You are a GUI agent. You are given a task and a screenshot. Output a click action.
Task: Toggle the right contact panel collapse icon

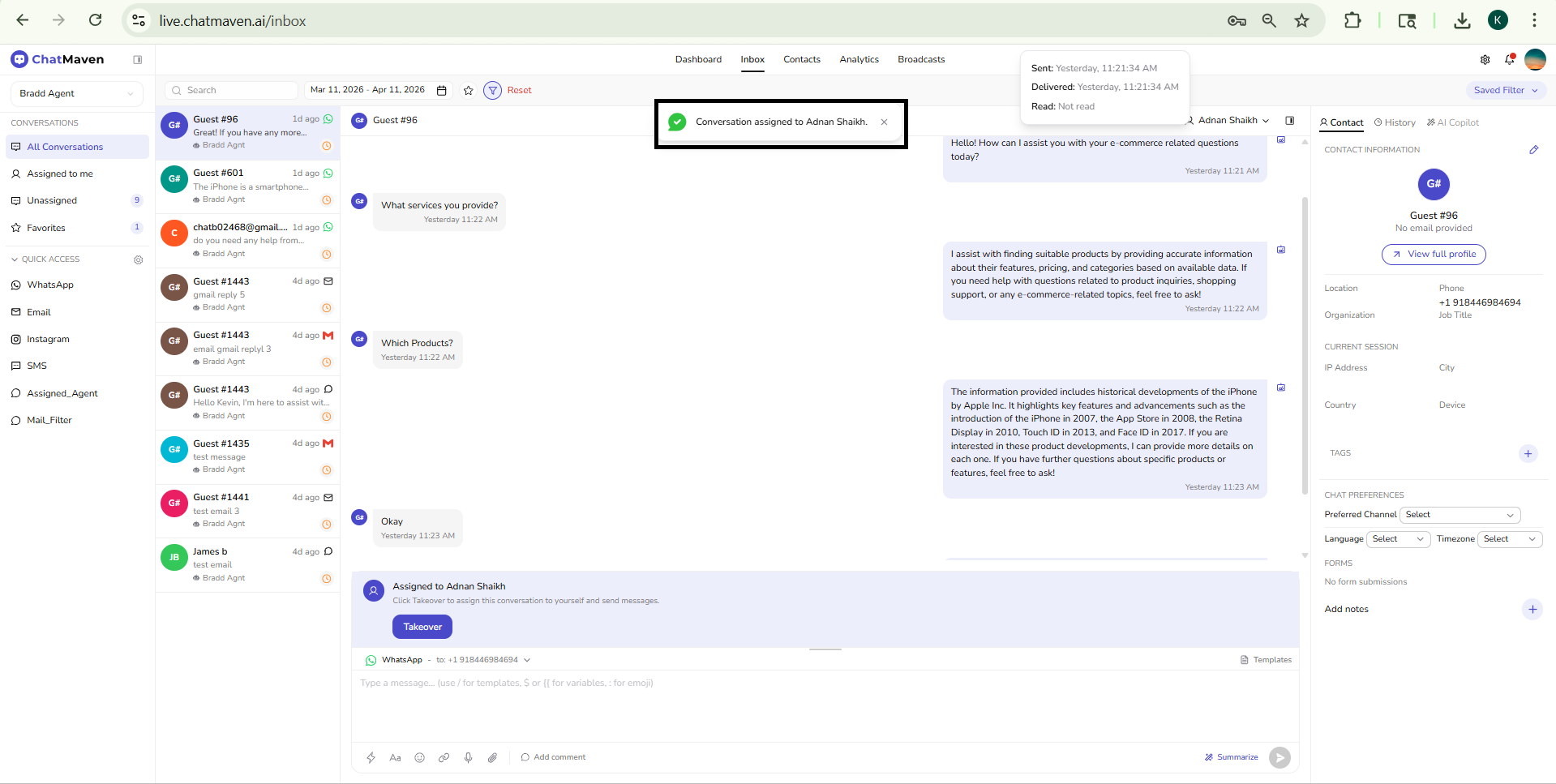click(x=1290, y=120)
